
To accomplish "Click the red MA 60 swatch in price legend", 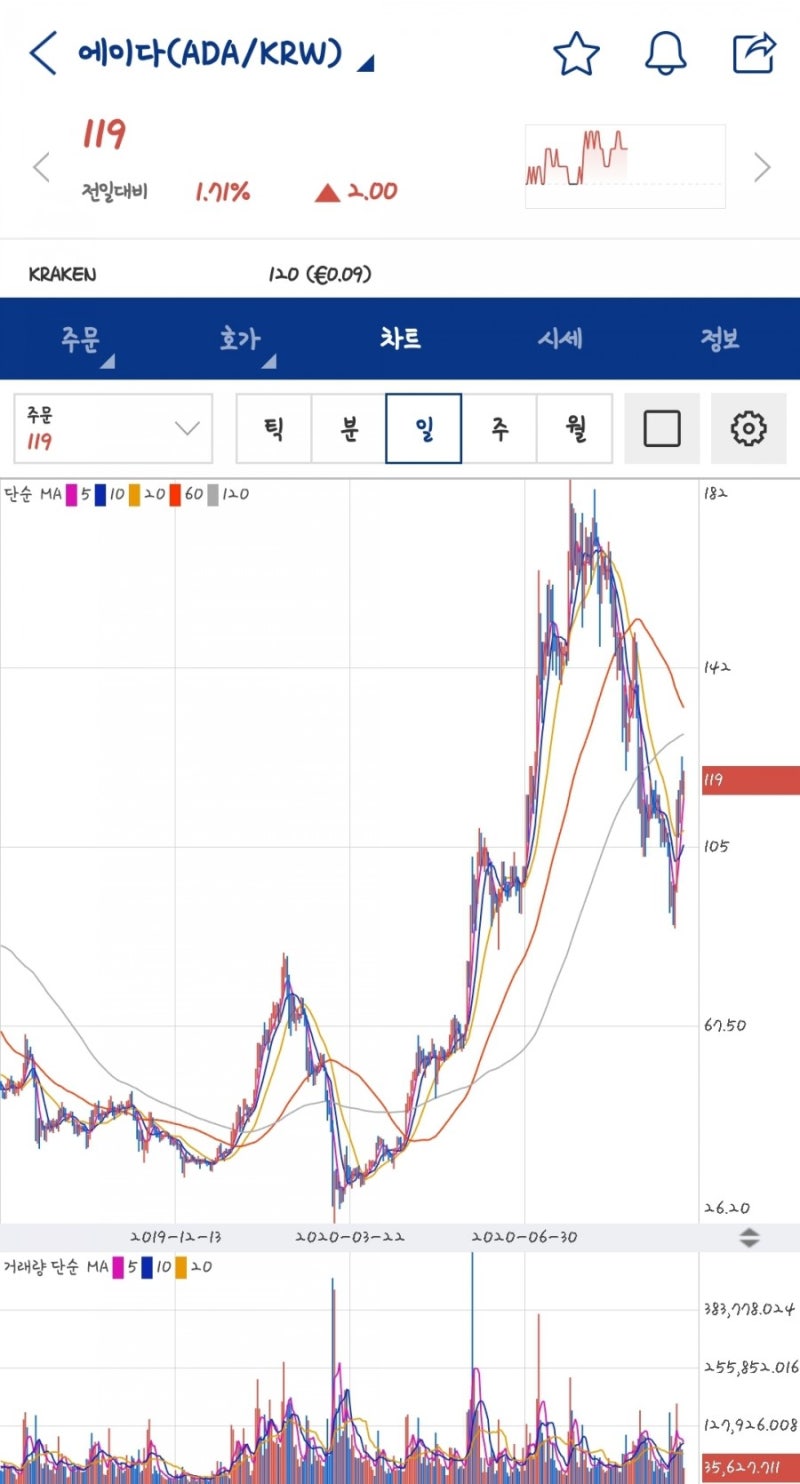I will (175, 495).
